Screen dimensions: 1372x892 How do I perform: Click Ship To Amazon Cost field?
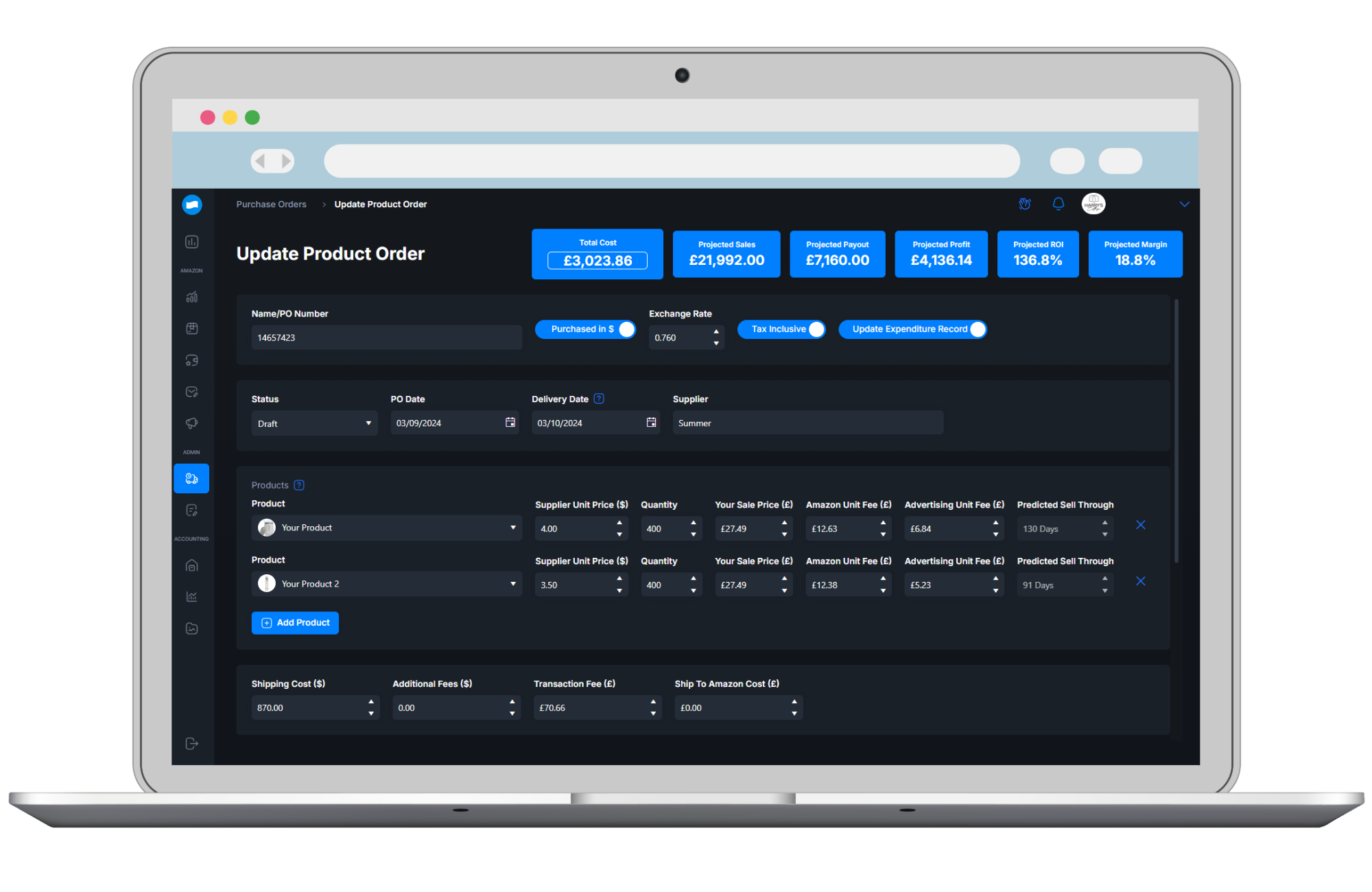[739, 707]
